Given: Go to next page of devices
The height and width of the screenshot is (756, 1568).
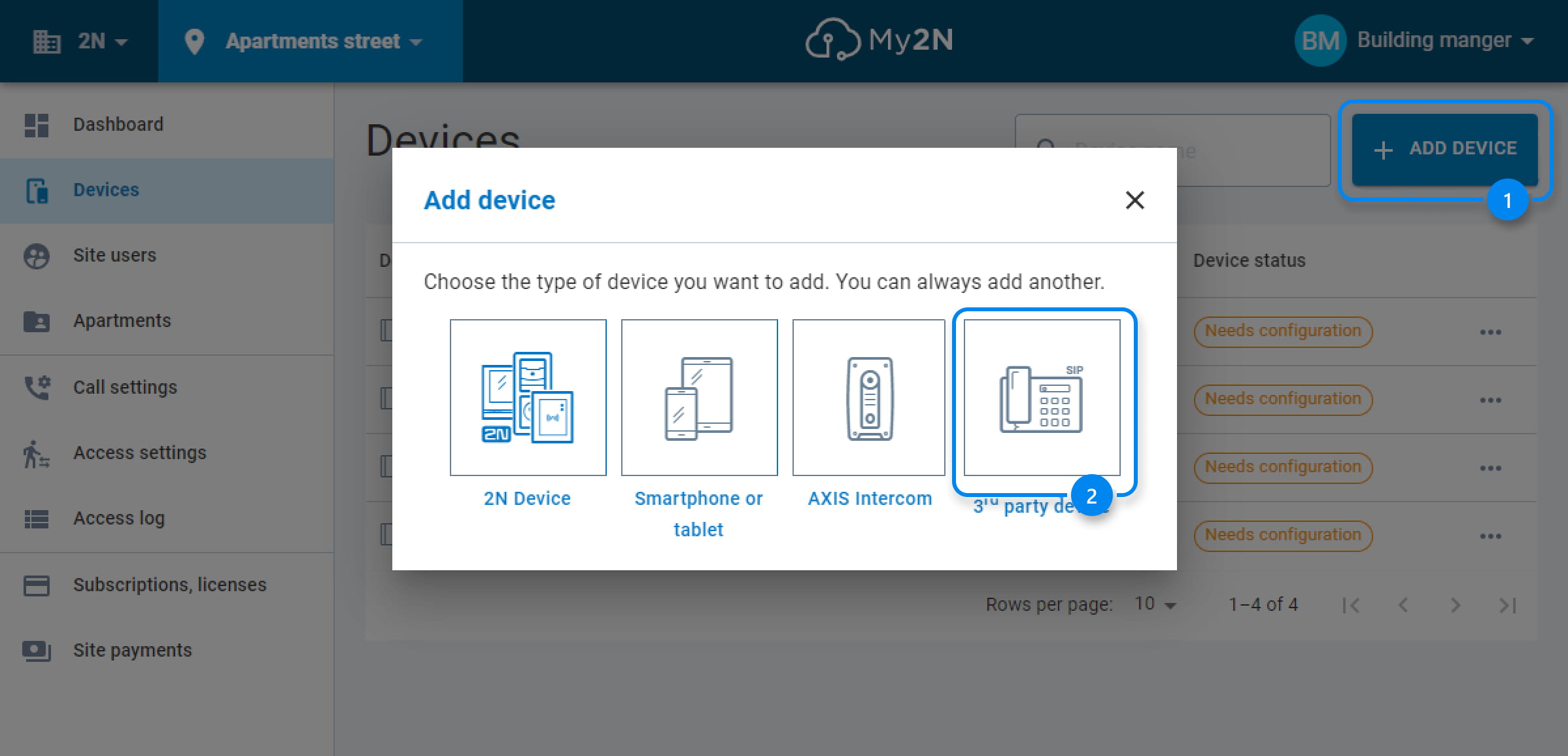Looking at the screenshot, I should (x=1456, y=606).
